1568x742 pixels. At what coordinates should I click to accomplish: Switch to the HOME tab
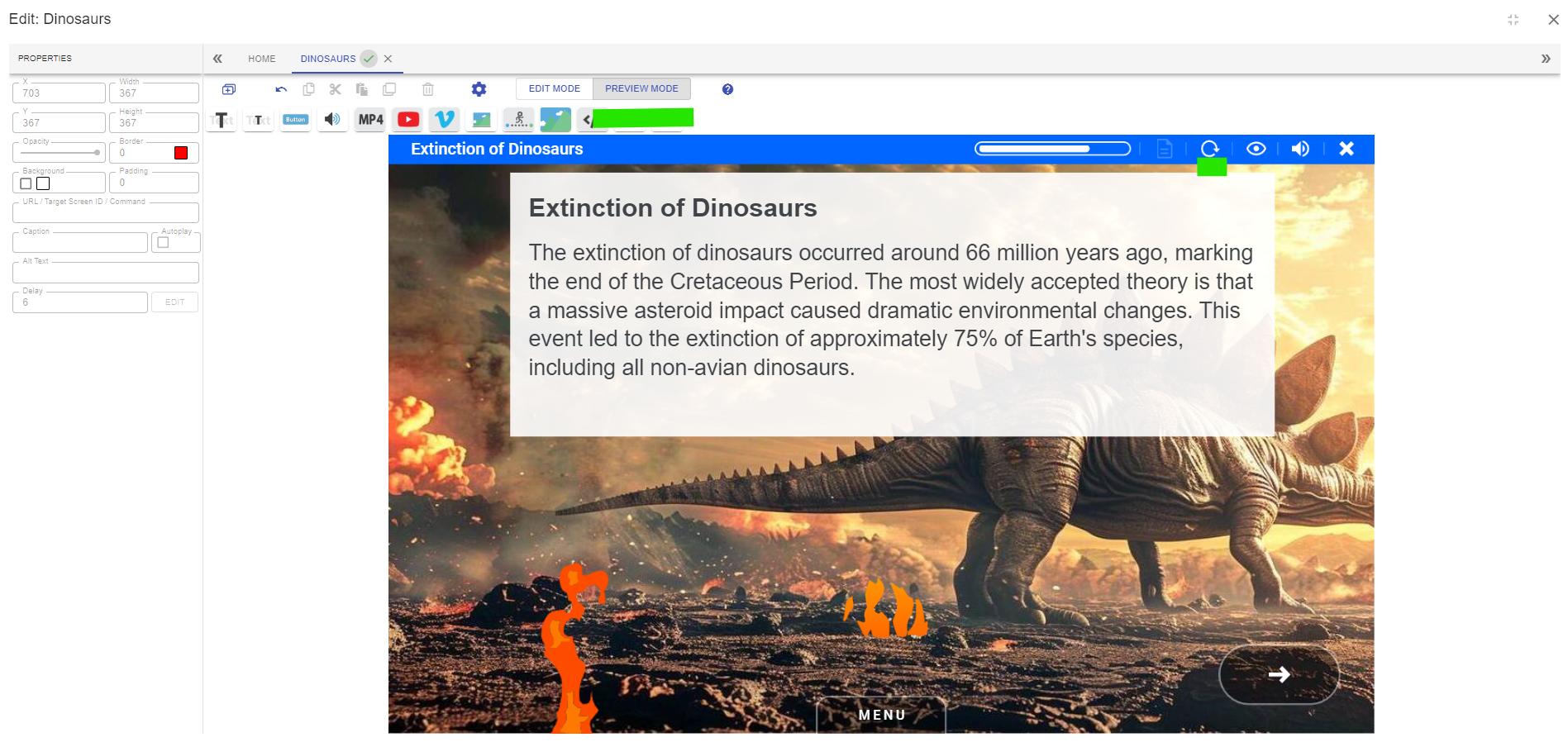click(x=262, y=59)
